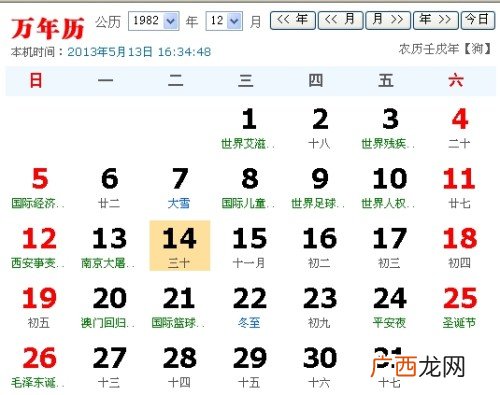Select date 30 marked 十六

coord(319,367)
